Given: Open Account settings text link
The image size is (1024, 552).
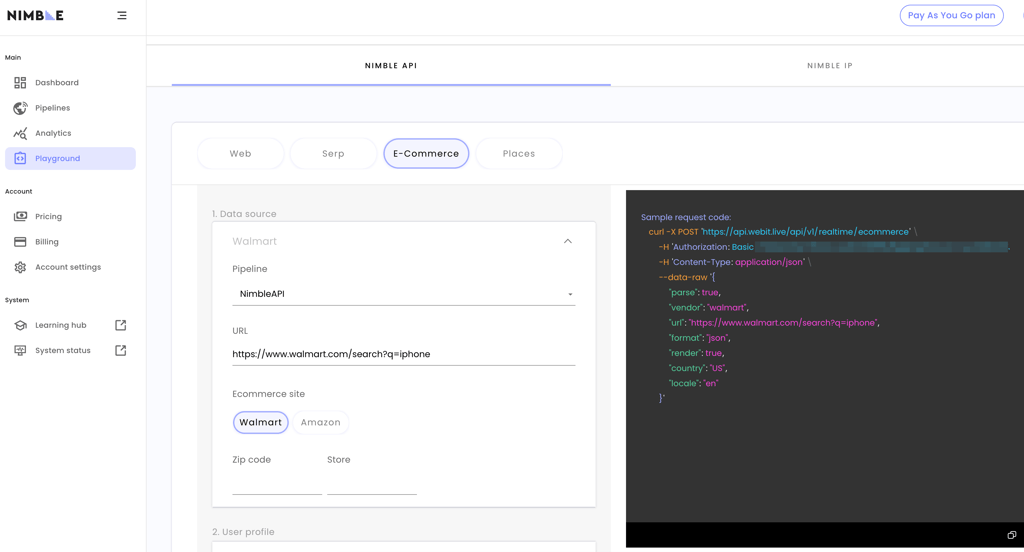Looking at the screenshot, I should (x=68, y=267).
